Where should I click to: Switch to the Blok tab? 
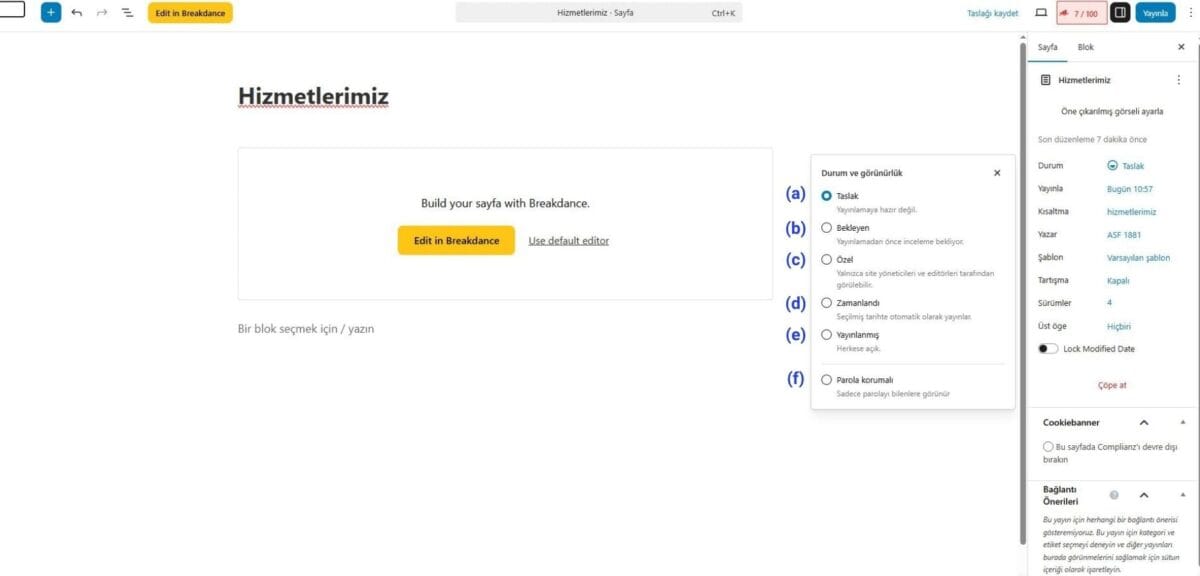tap(1085, 47)
